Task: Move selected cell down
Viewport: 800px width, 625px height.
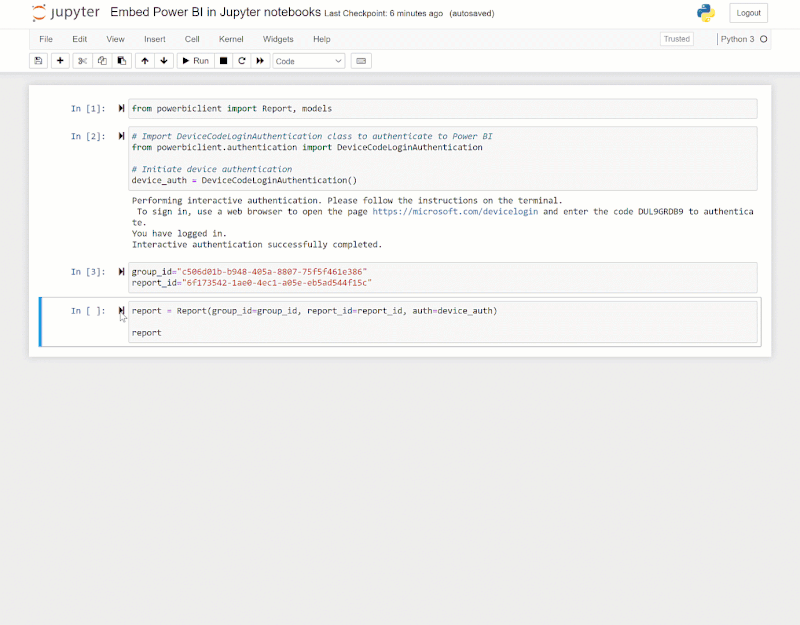Action: pyautogui.click(x=164, y=61)
